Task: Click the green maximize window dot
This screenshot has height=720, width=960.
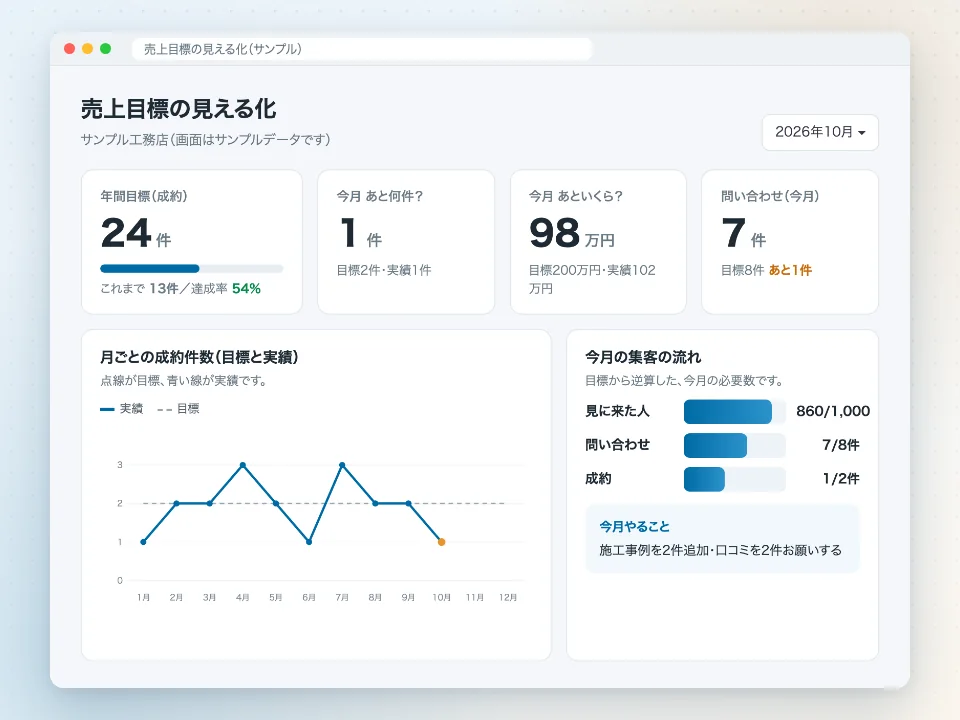Action: (x=105, y=49)
